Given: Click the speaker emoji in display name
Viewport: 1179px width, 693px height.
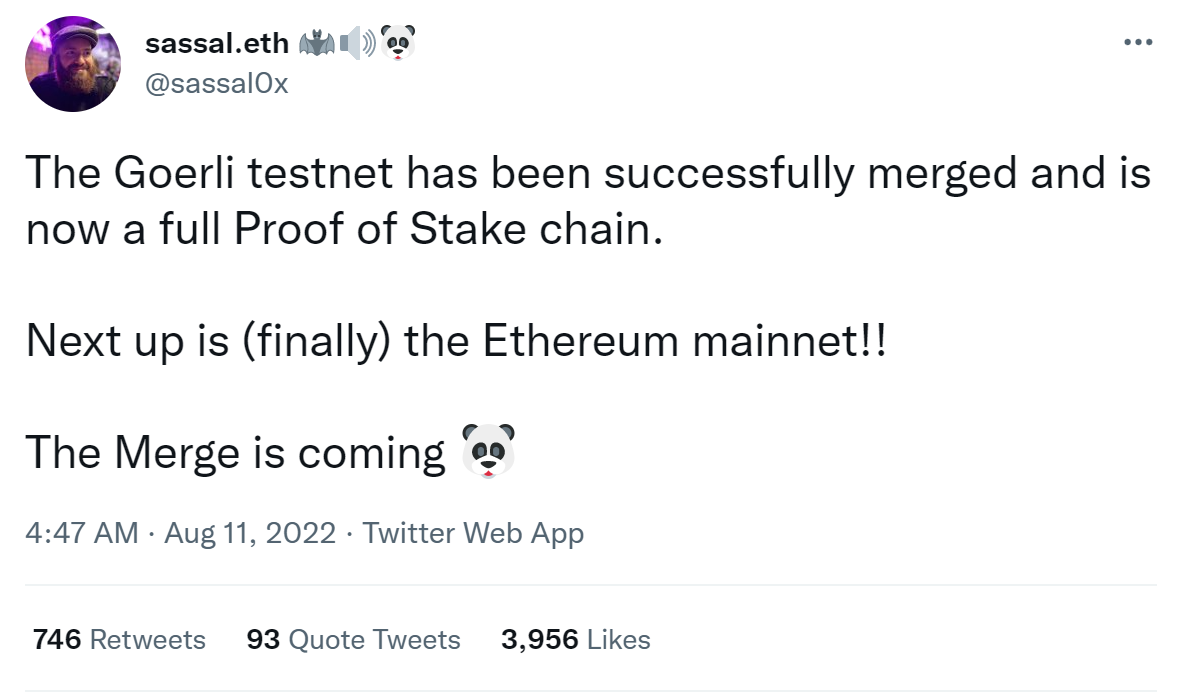Looking at the screenshot, I should 357,43.
